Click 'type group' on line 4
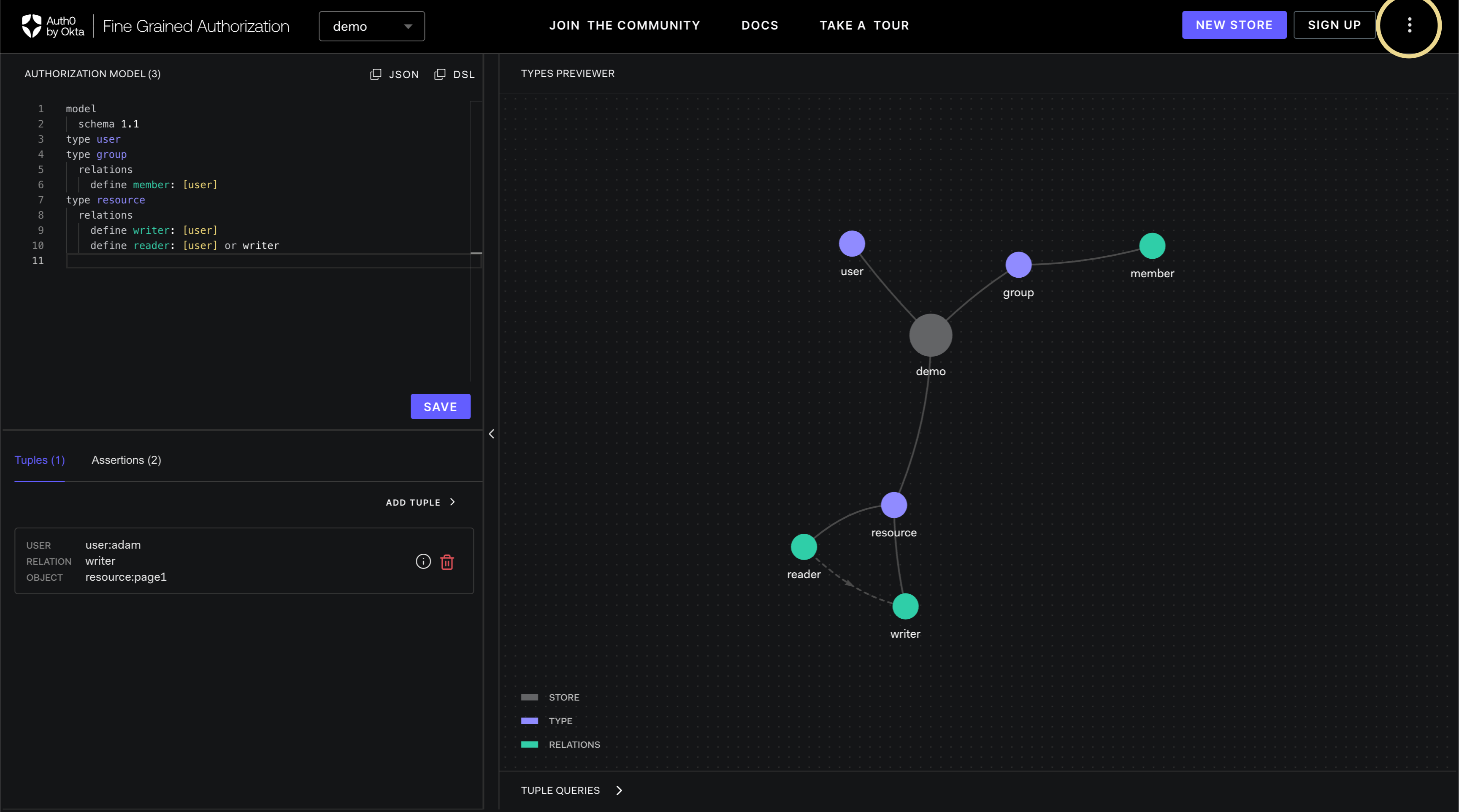 [x=96, y=154]
